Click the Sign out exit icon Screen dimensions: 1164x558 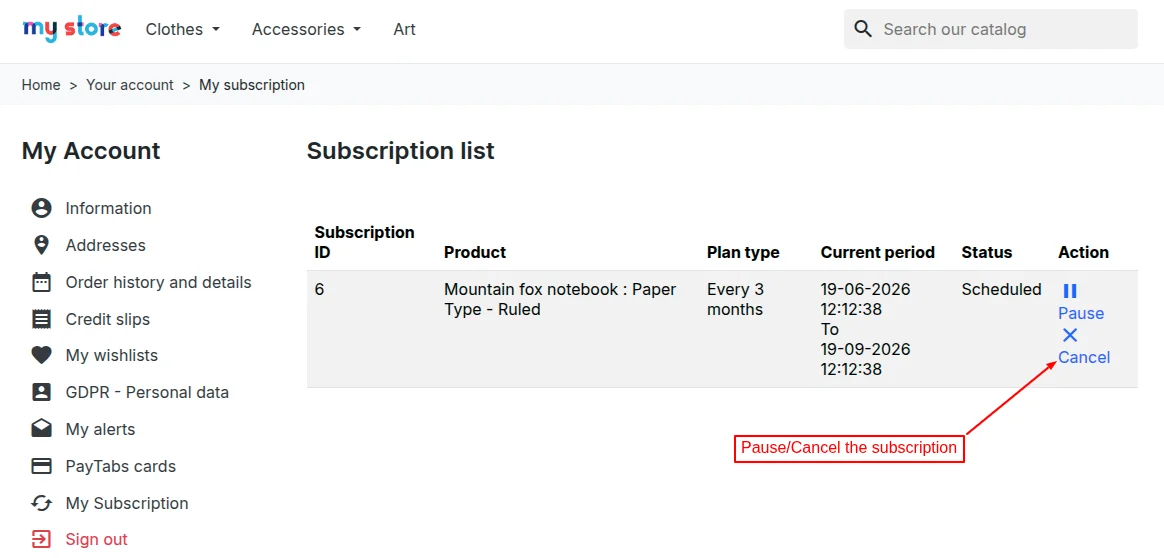(42, 539)
